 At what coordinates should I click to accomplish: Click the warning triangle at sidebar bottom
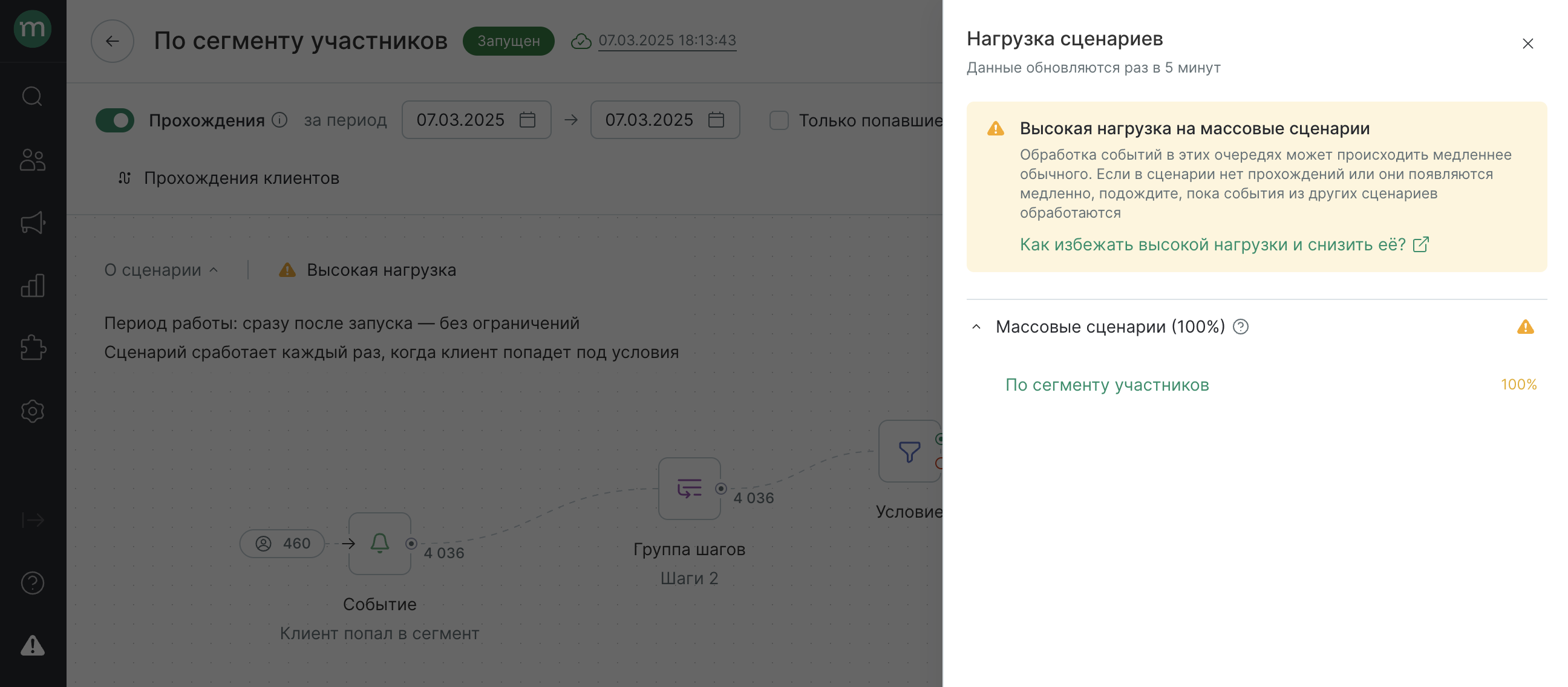(32, 646)
